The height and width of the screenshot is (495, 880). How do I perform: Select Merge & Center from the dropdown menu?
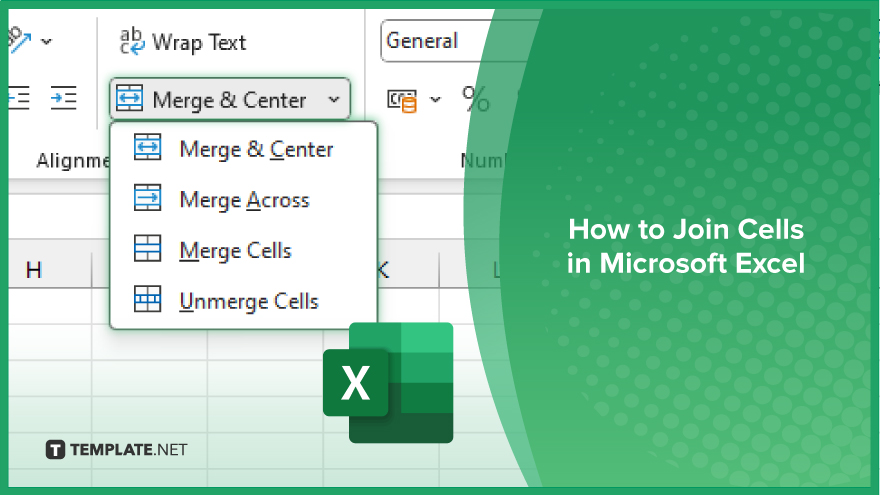click(244, 149)
